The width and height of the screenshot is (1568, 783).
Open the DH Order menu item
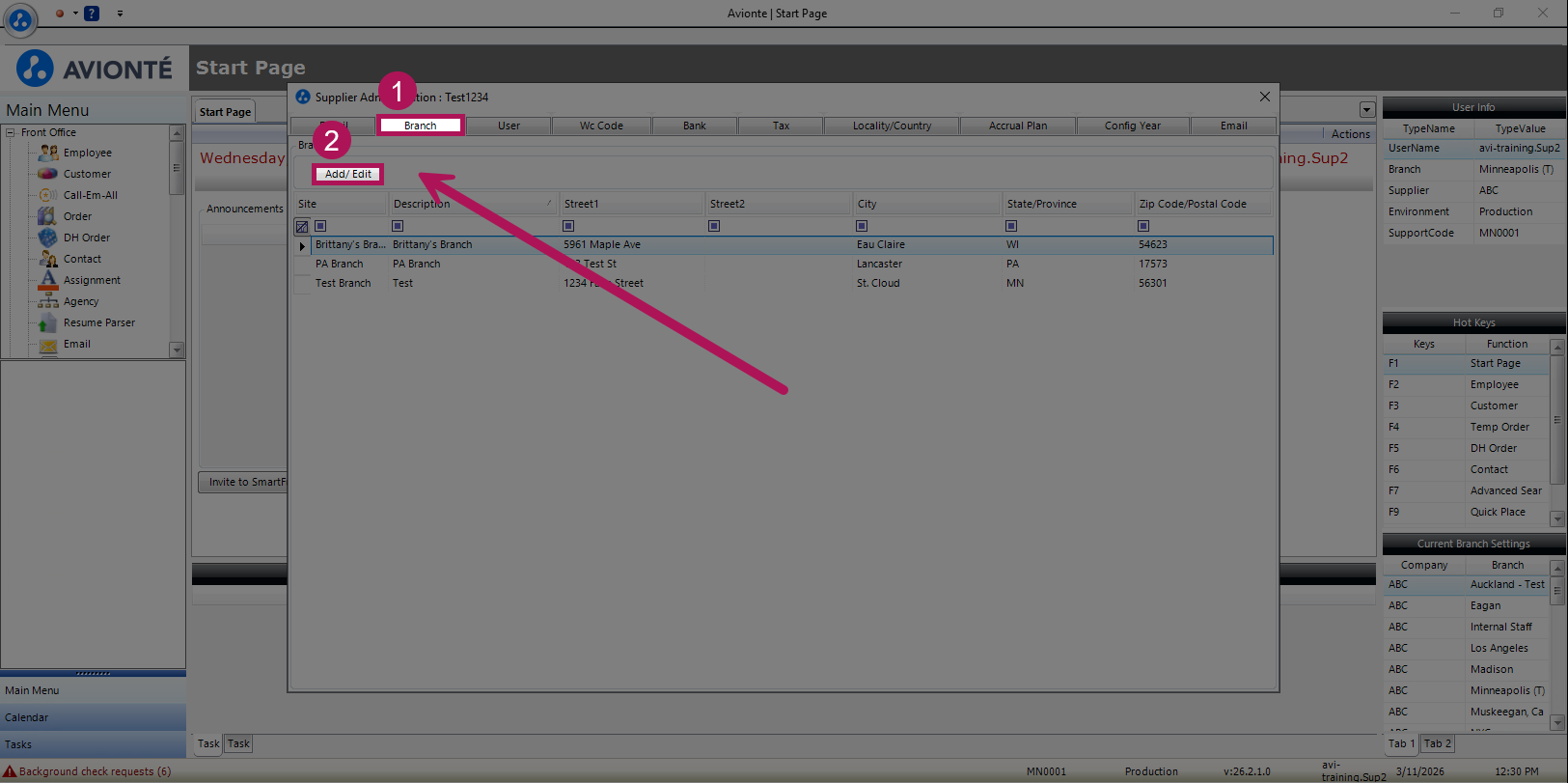87,238
